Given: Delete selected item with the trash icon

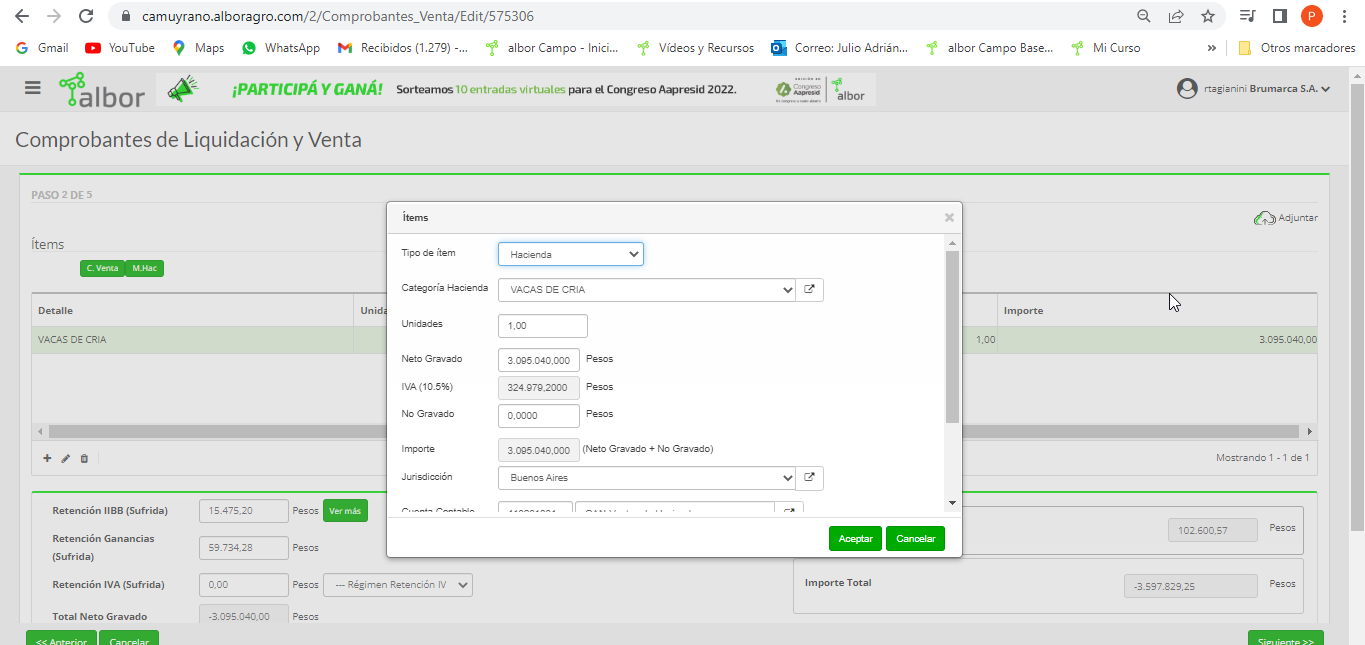Looking at the screenshot, I should click(x=84, y=458).
